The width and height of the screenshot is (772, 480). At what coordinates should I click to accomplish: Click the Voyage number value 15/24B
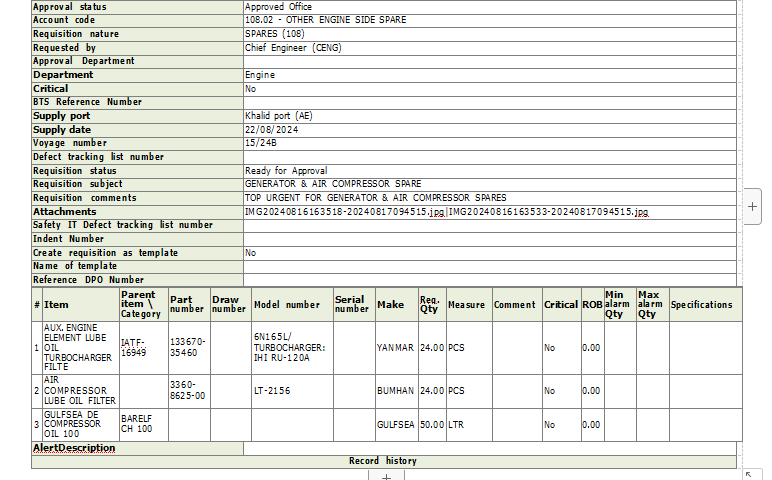tap(261, 143)
